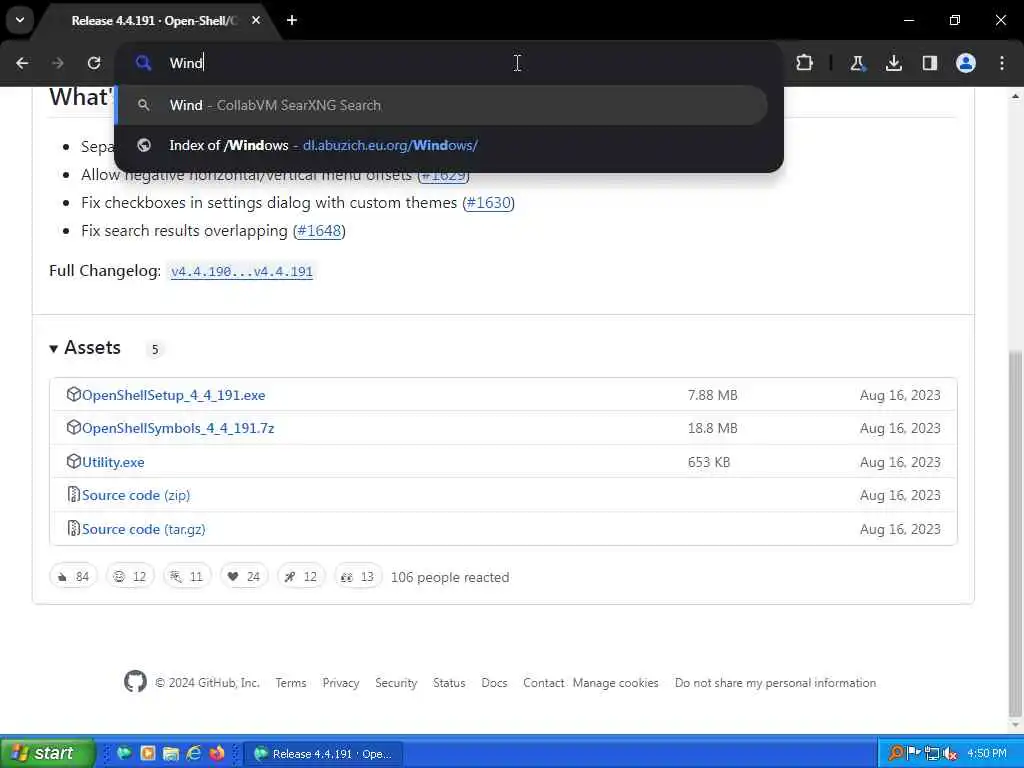Screen dimensions: 1024x768
Task: Click the rocket reaction with 12
Action: tap(301, 576)
